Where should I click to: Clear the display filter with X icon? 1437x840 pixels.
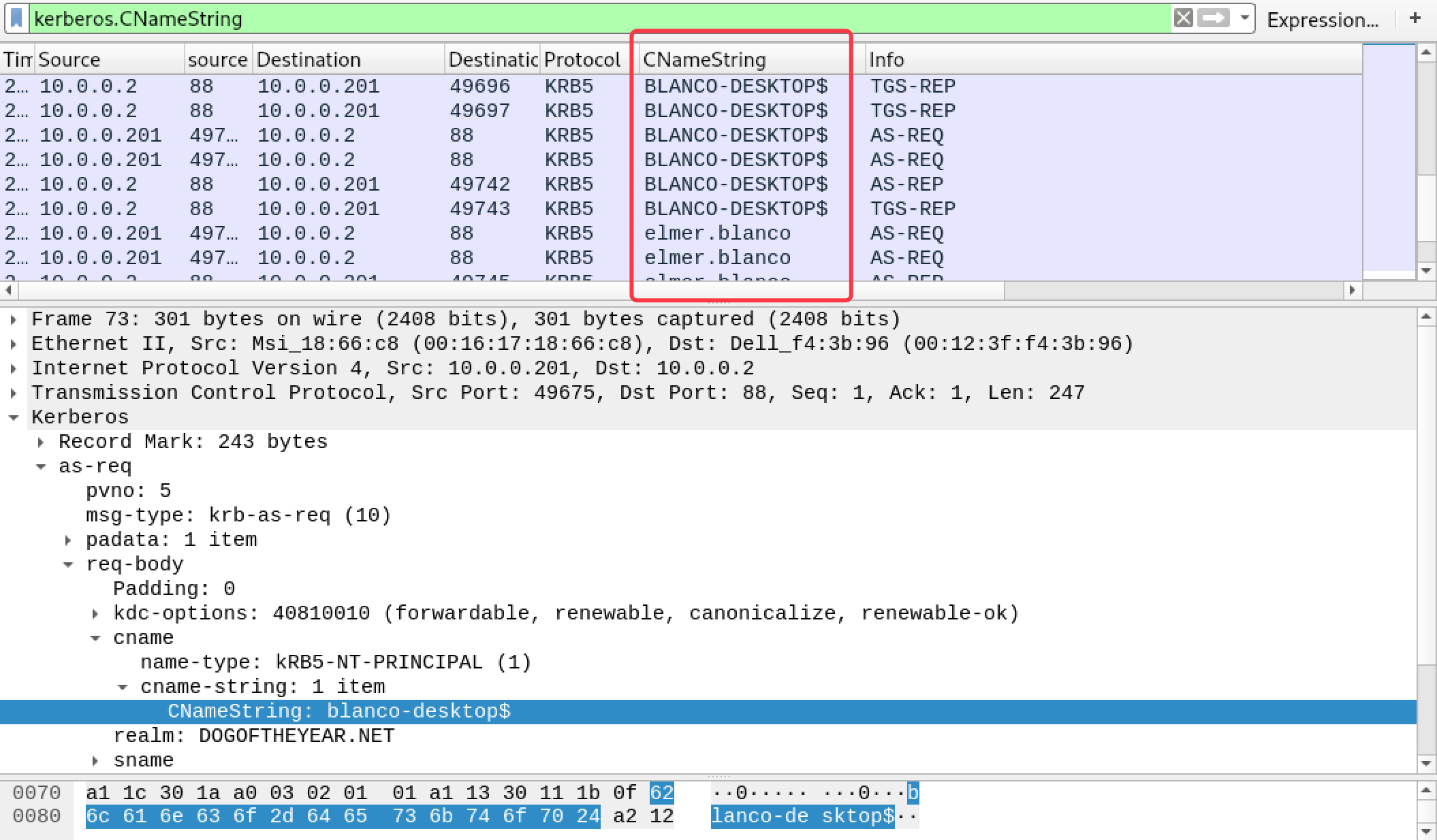[1183, 18]
